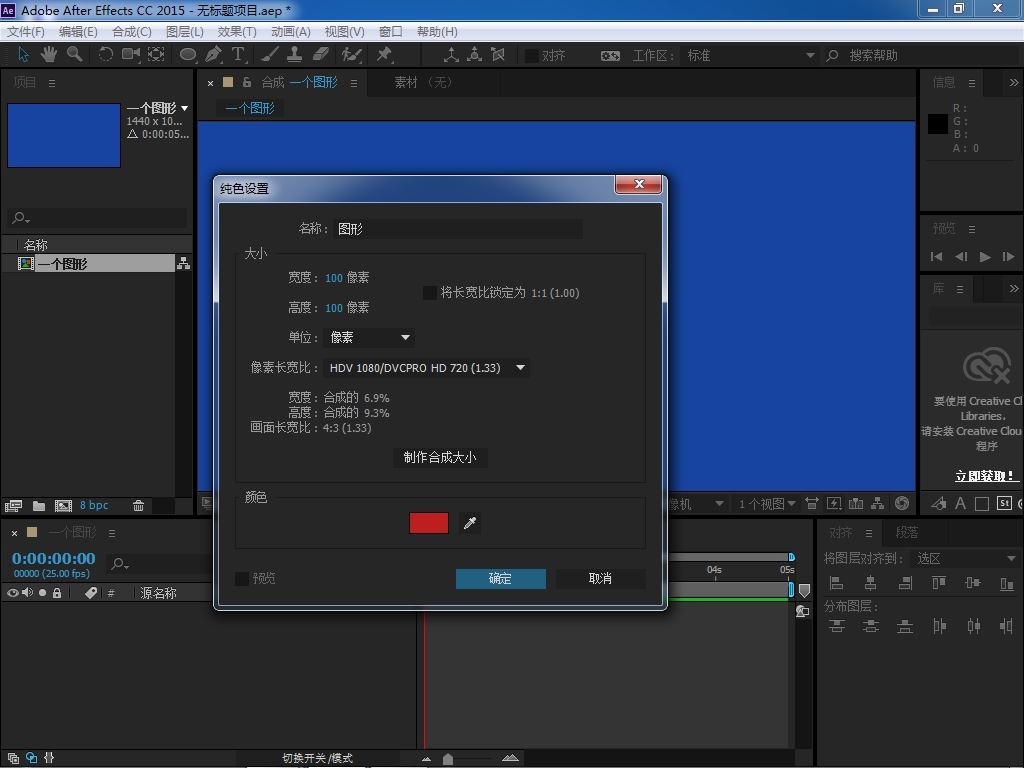
Task: Click the align horizontal centers icon
Action: 870,583
